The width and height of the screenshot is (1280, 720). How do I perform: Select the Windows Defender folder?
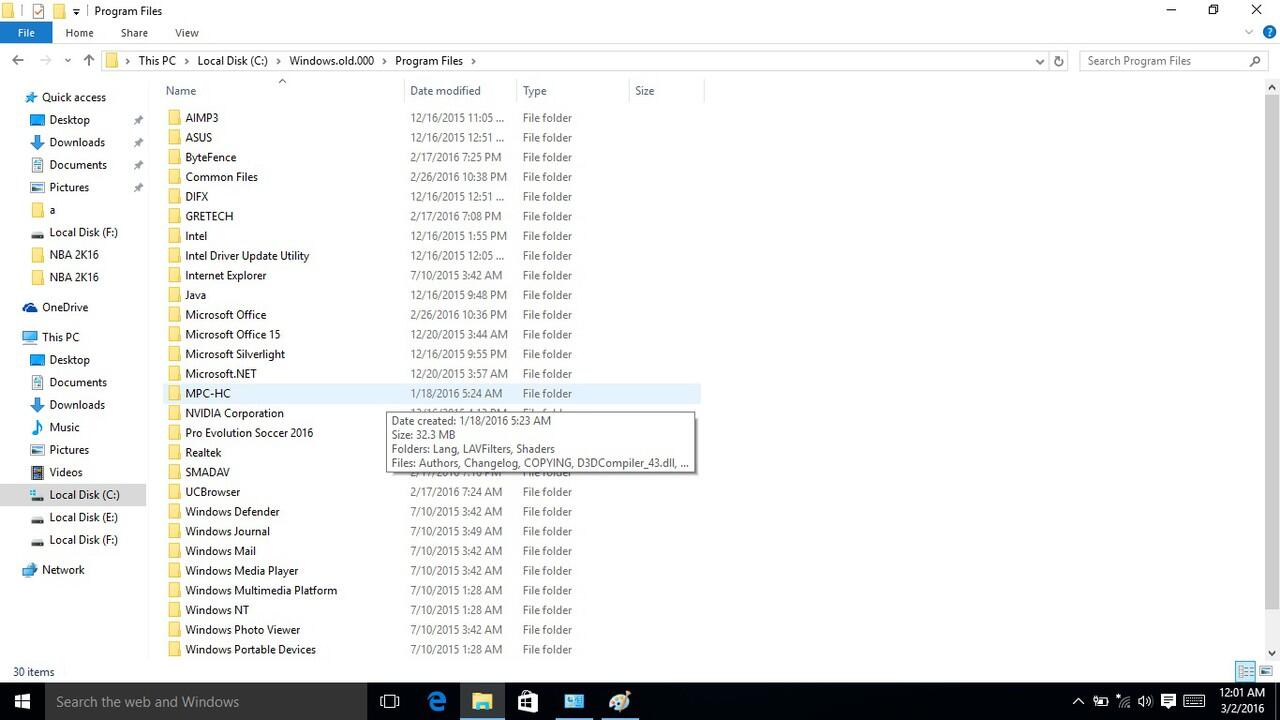(x=232, y=512)
